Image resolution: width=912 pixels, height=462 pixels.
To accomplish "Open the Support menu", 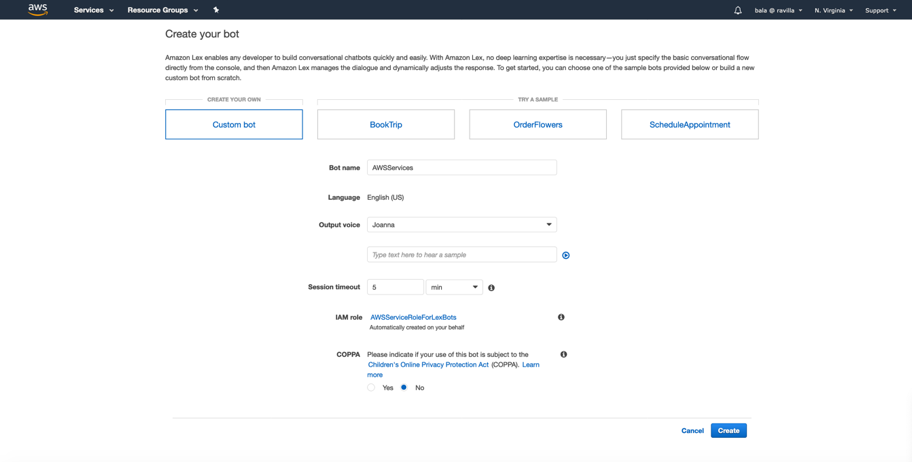I will click(881, 10).
